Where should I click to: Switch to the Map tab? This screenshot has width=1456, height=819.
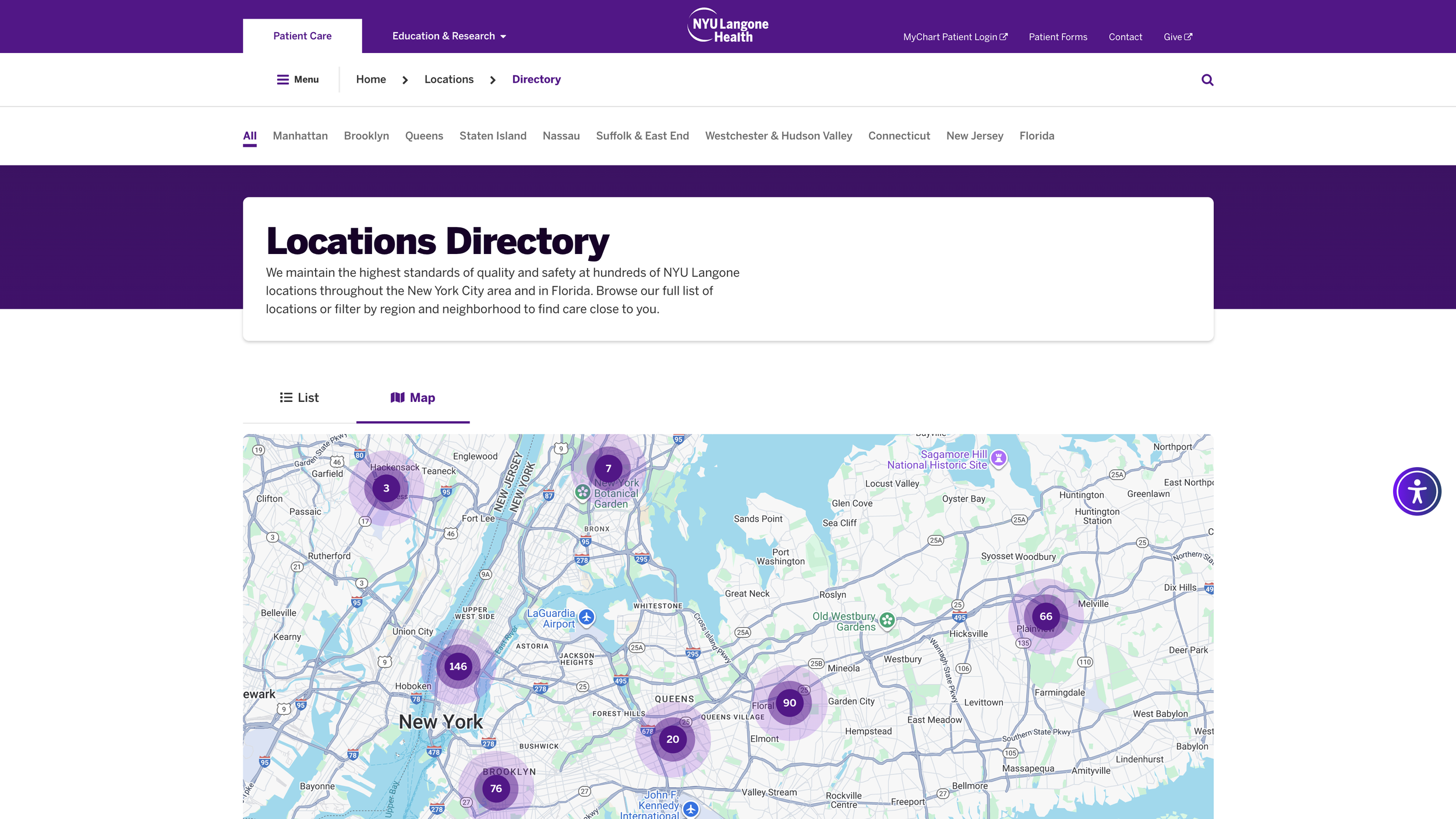coord(413,398)
